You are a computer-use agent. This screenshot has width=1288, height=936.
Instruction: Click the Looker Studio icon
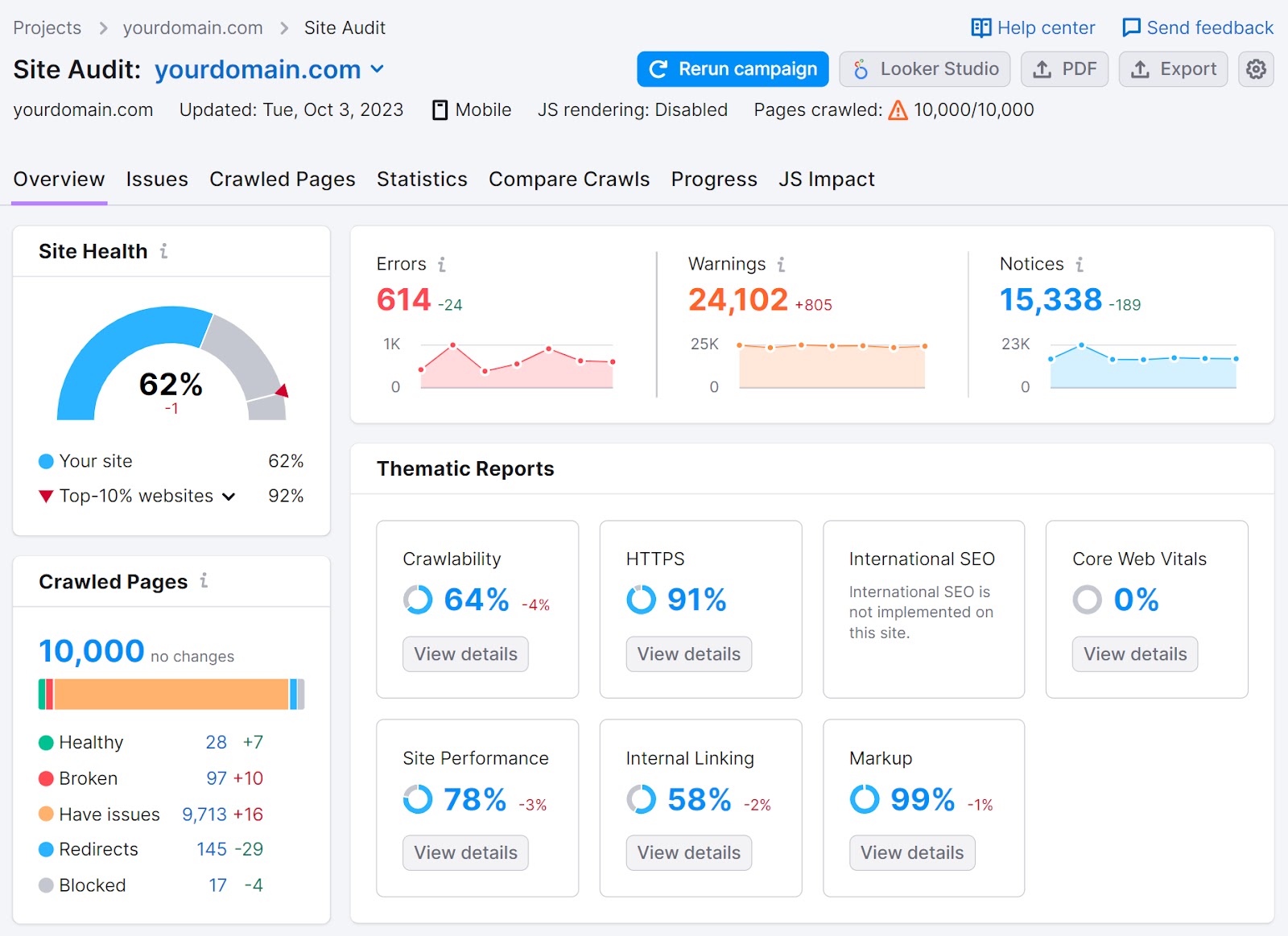(x=861, y=69)
